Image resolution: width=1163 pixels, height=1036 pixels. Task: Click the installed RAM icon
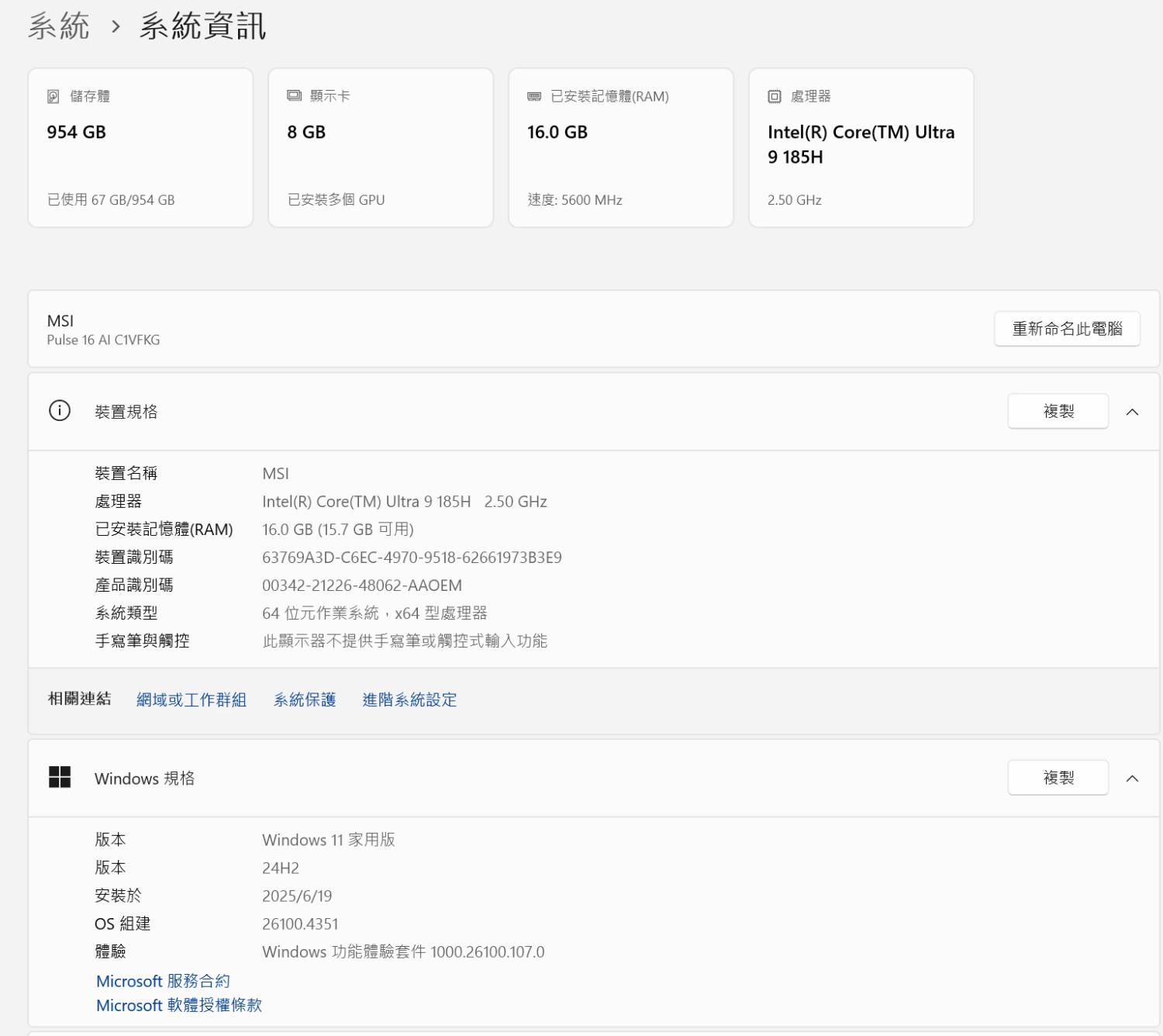[534, 96]
